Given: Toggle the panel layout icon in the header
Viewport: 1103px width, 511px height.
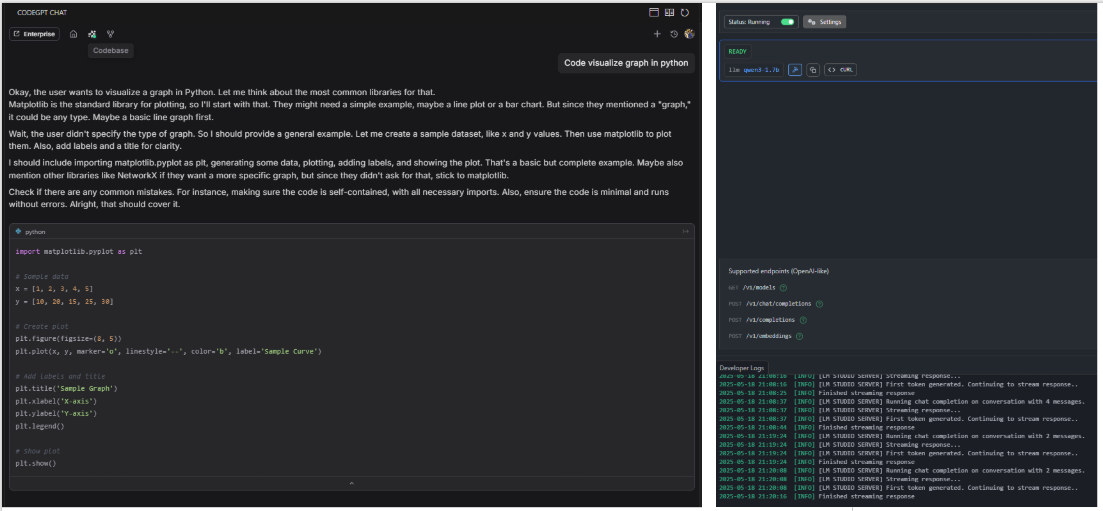Looking at the screenshot, I should click(654, 13).
